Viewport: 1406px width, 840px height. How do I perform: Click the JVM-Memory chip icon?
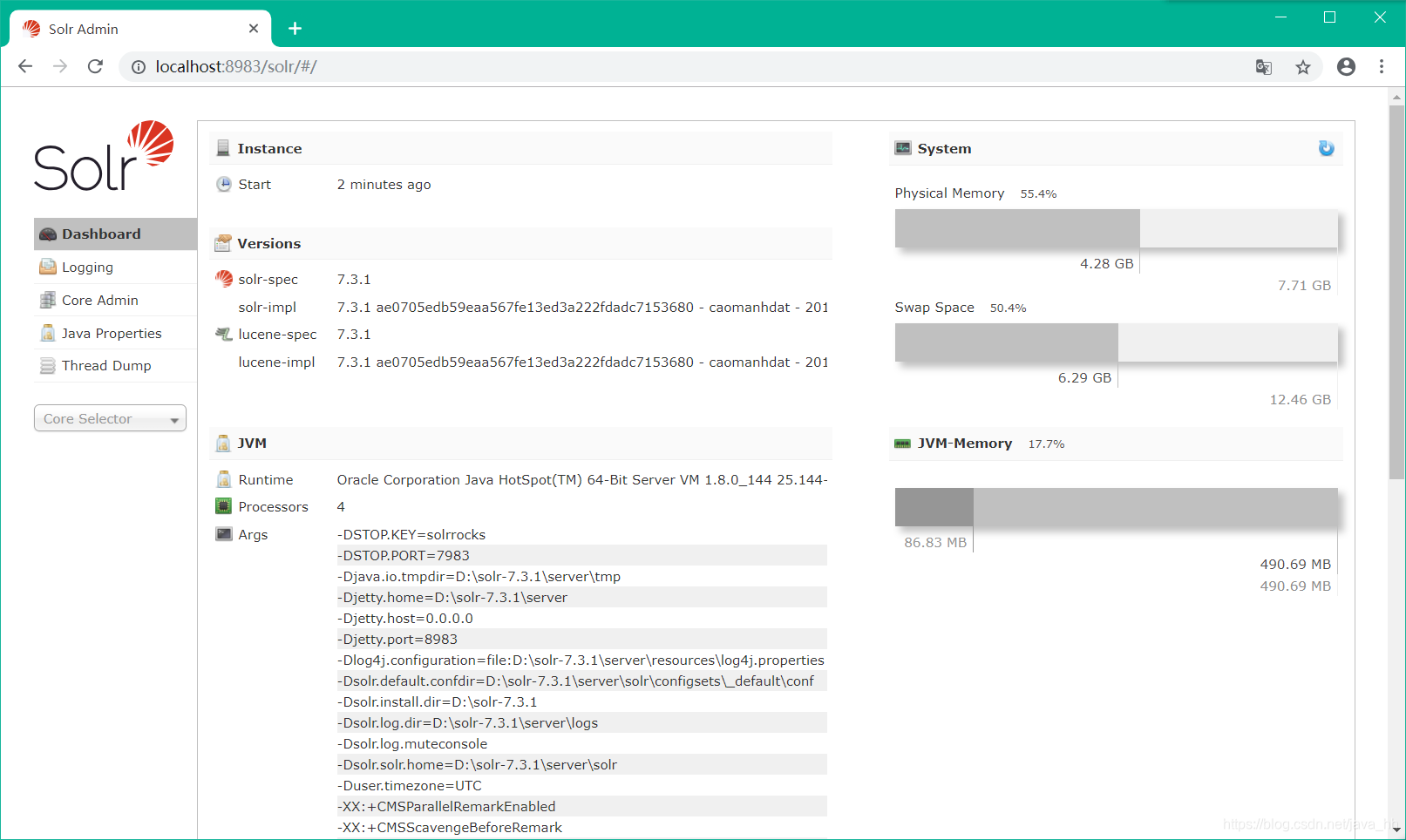click(x=902, y=444)
